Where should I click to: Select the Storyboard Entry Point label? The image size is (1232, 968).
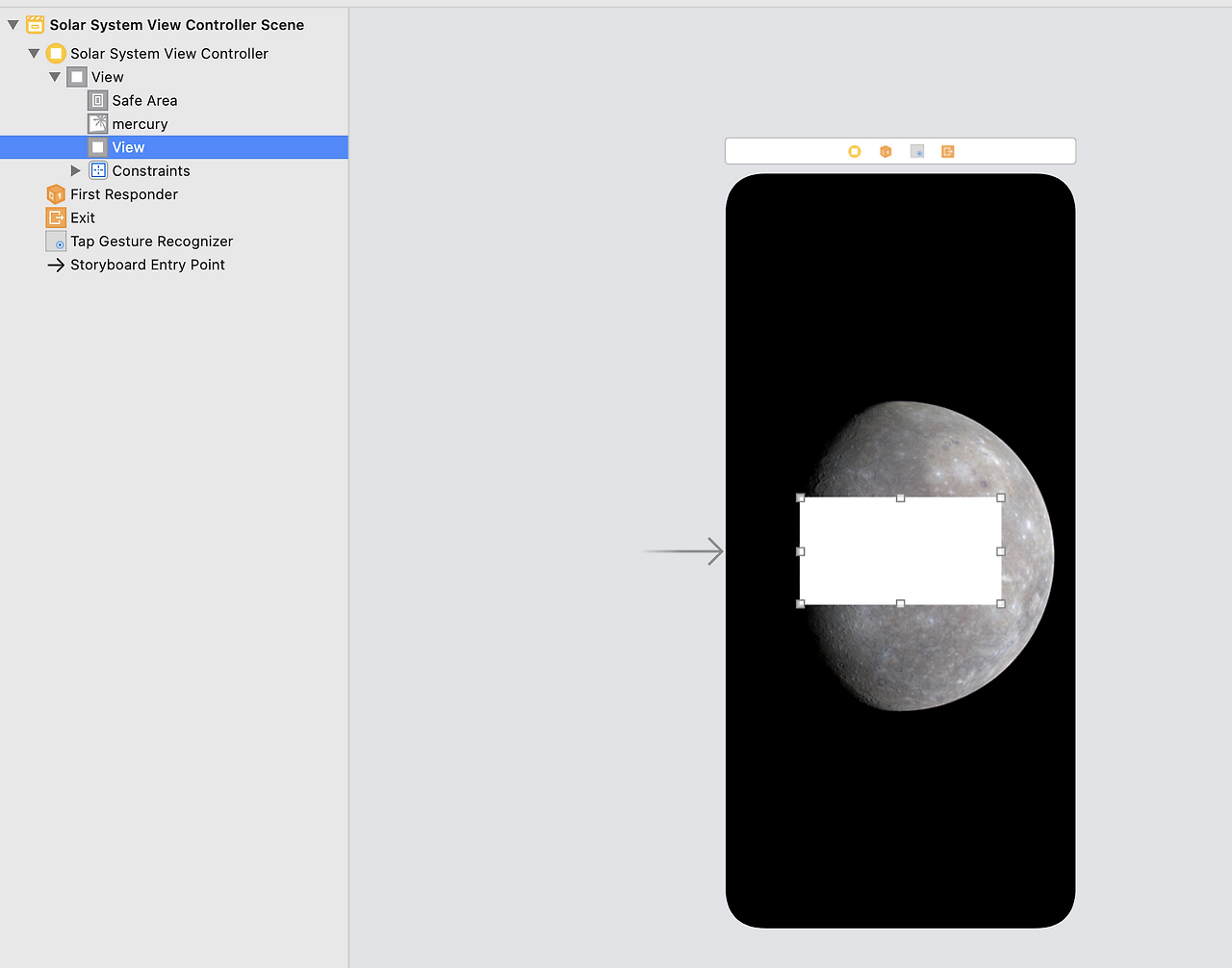(x=147, y=265)
